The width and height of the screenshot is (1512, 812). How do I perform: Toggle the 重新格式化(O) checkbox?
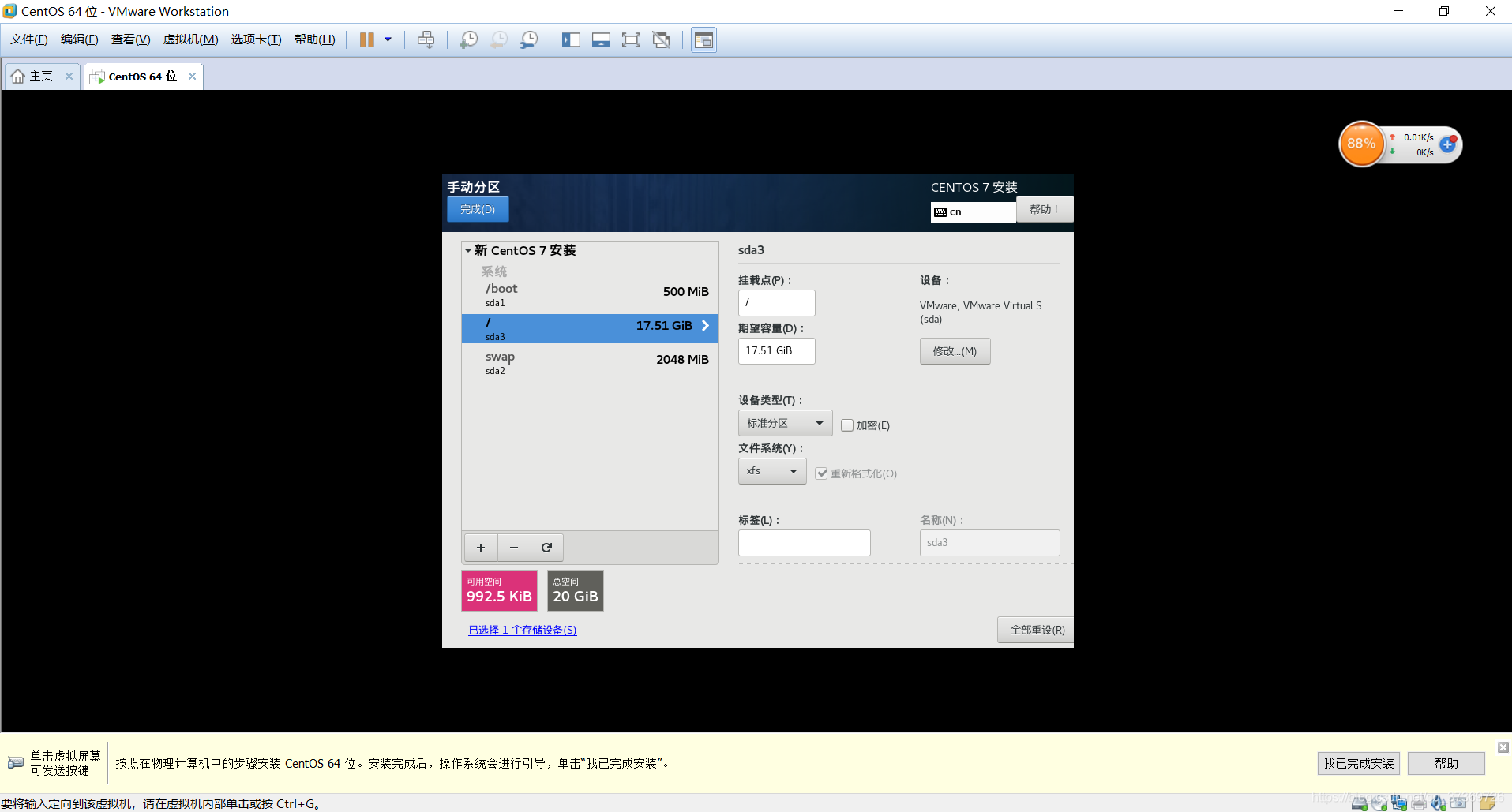click(x=822, y=473)
